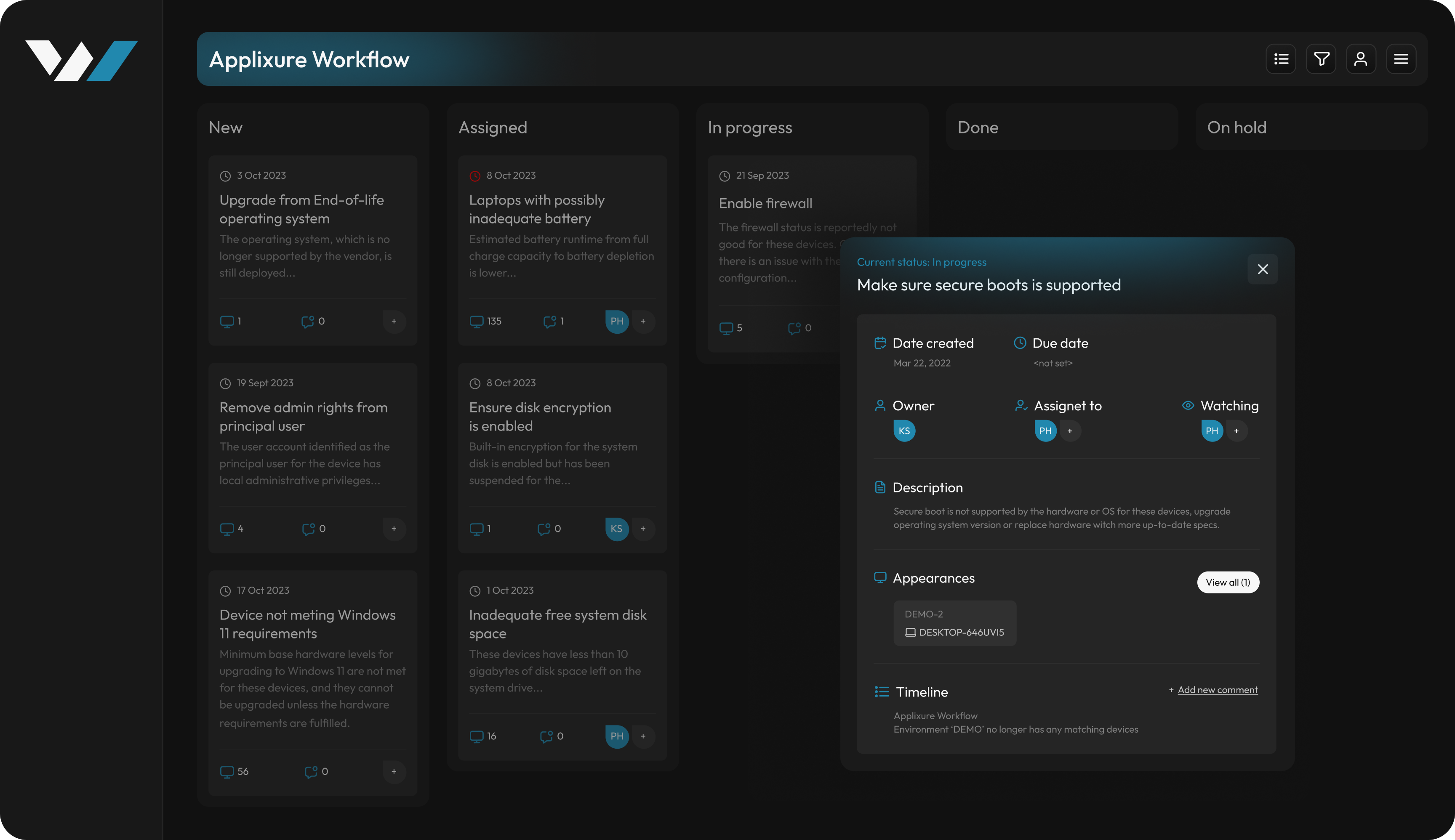The height and width of the screenshot is (840, 1455).
Task: Click the Applixure logo in sidebar
Action: pos(81,61)
